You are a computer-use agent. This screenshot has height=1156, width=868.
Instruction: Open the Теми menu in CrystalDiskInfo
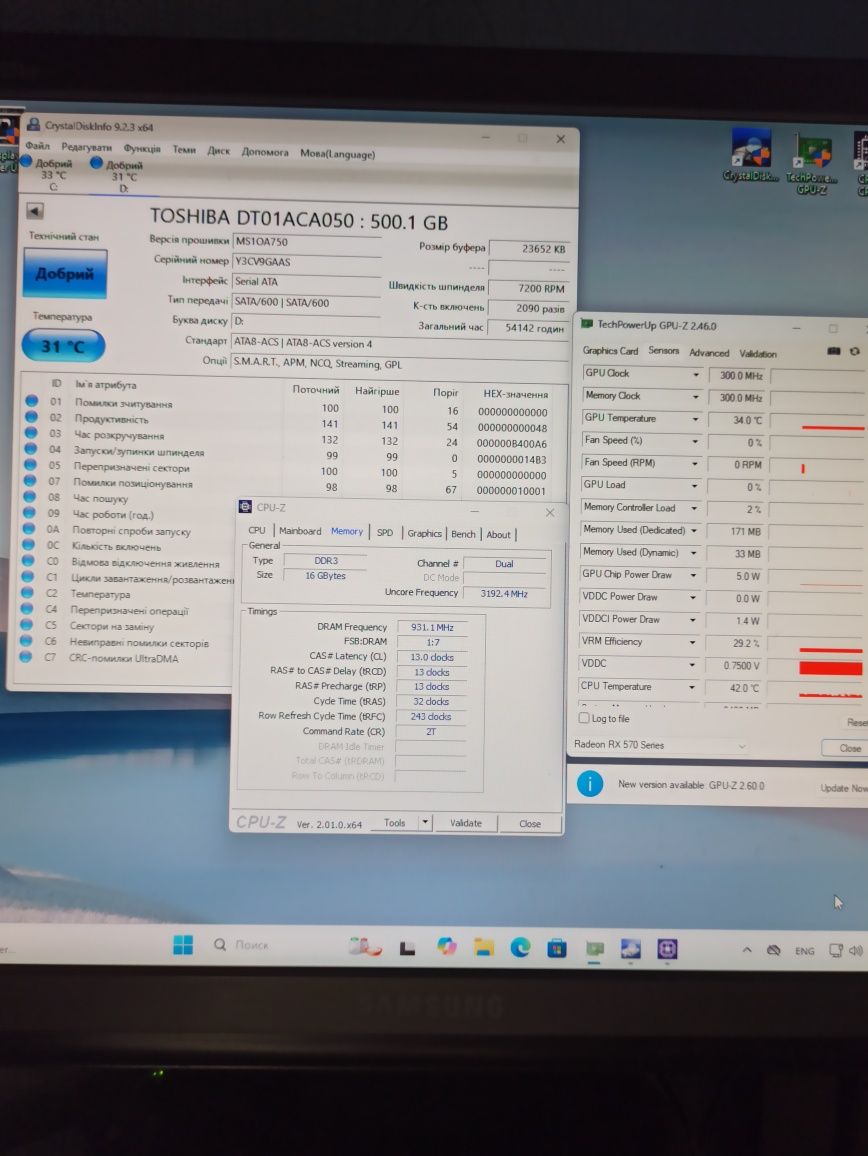point(184,150)
